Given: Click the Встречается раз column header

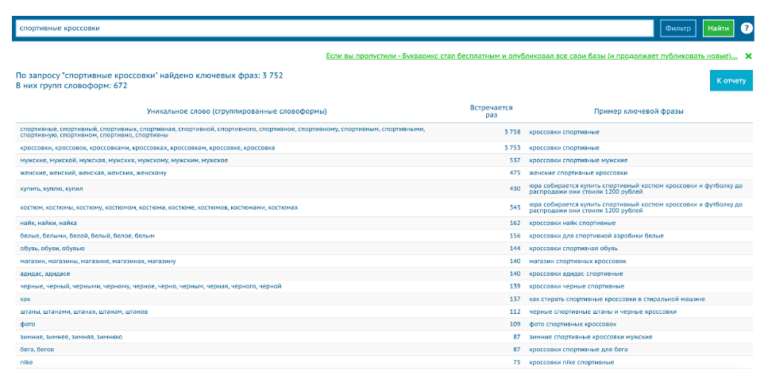Looking at the screenshot, I should coord(491,111).
